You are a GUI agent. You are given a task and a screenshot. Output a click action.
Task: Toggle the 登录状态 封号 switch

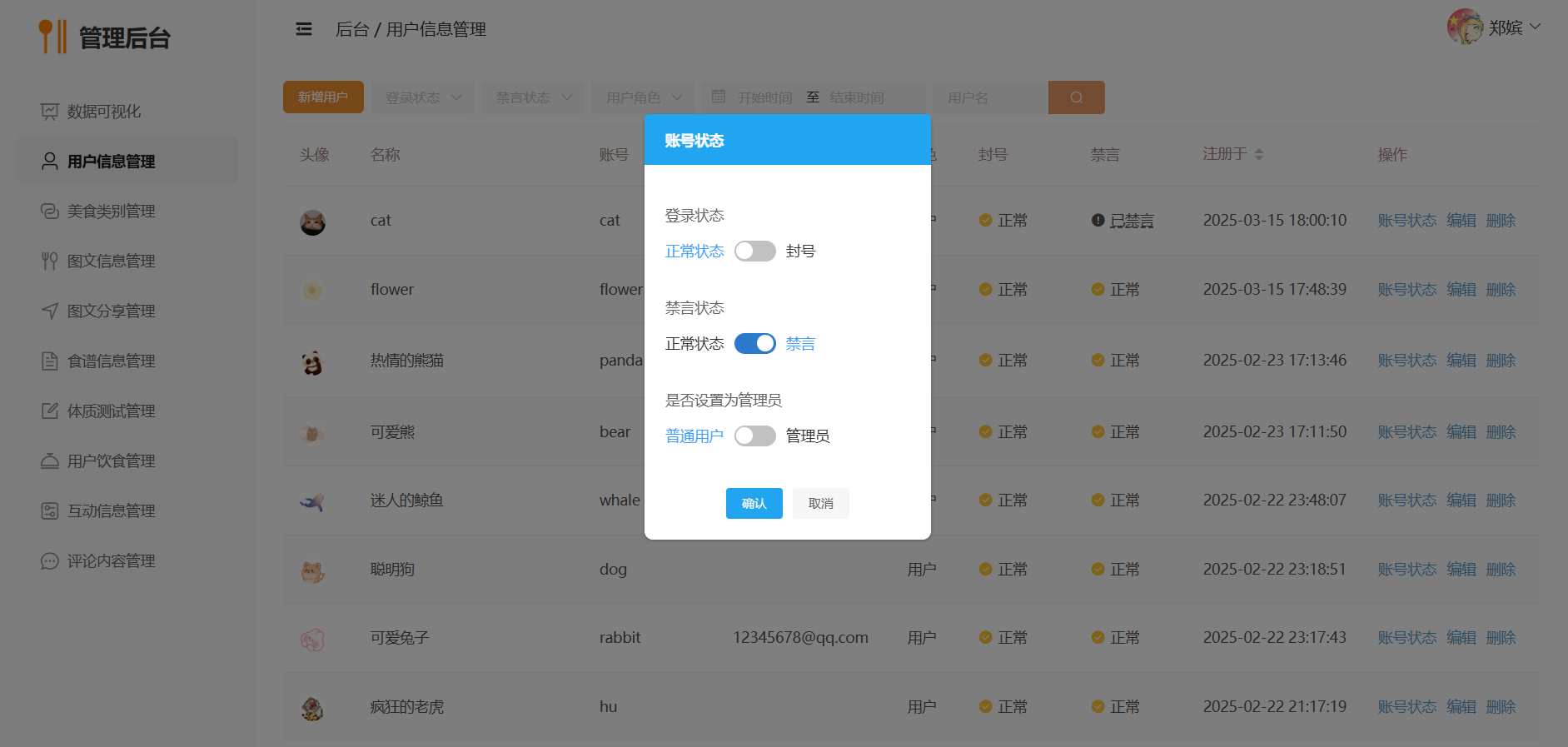[755, 251]
